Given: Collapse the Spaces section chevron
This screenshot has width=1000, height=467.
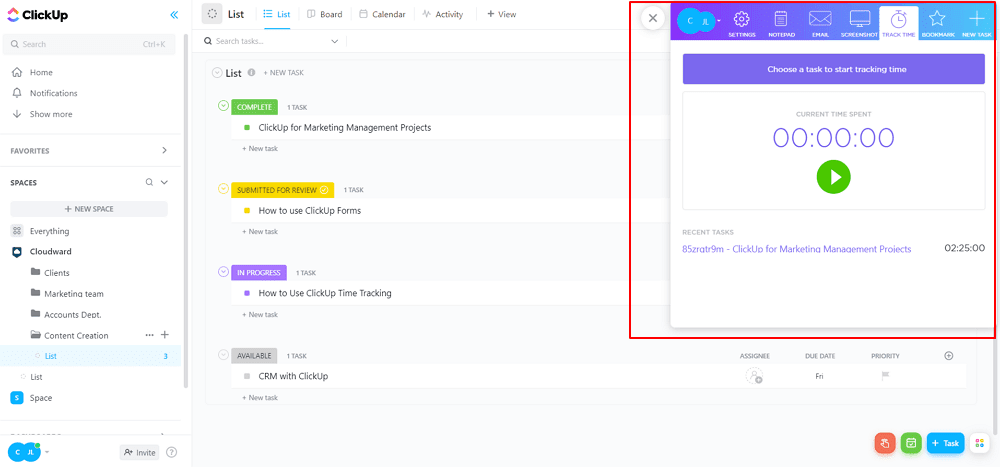Looking at the screenshot, I should coord(164,182).
